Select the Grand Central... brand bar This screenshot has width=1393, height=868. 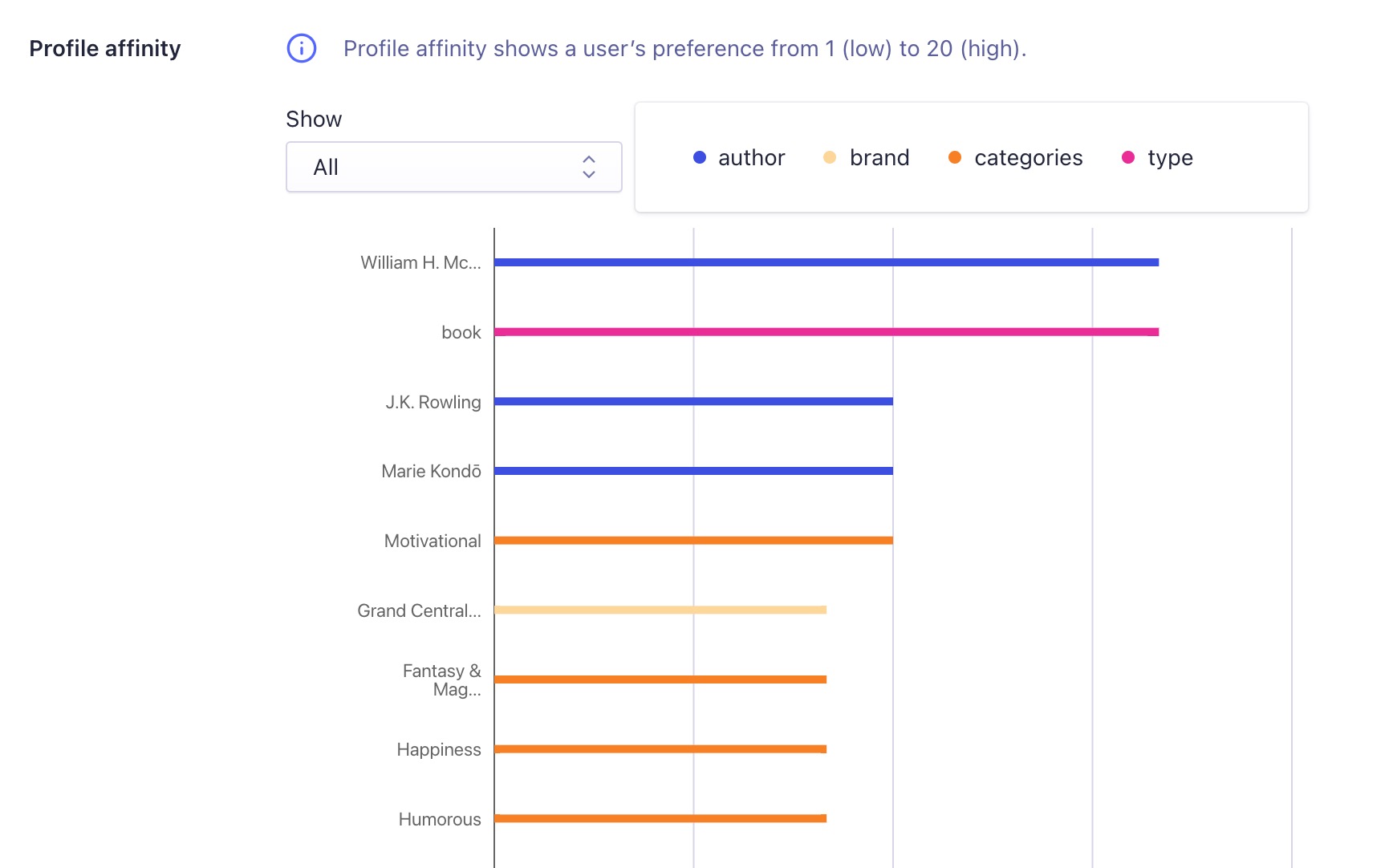[660, 610]
